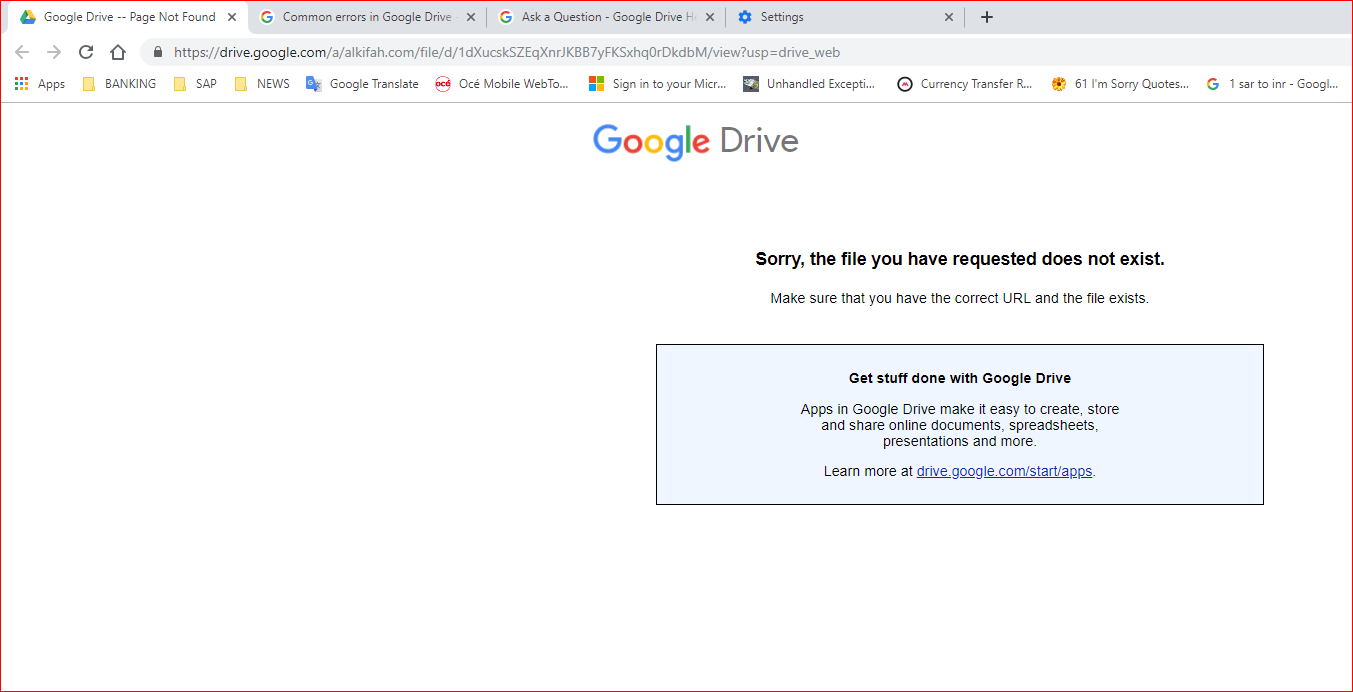Click the Google Drive logo
Viewport: 1353px width, 692px height.
tap(696, 142)
